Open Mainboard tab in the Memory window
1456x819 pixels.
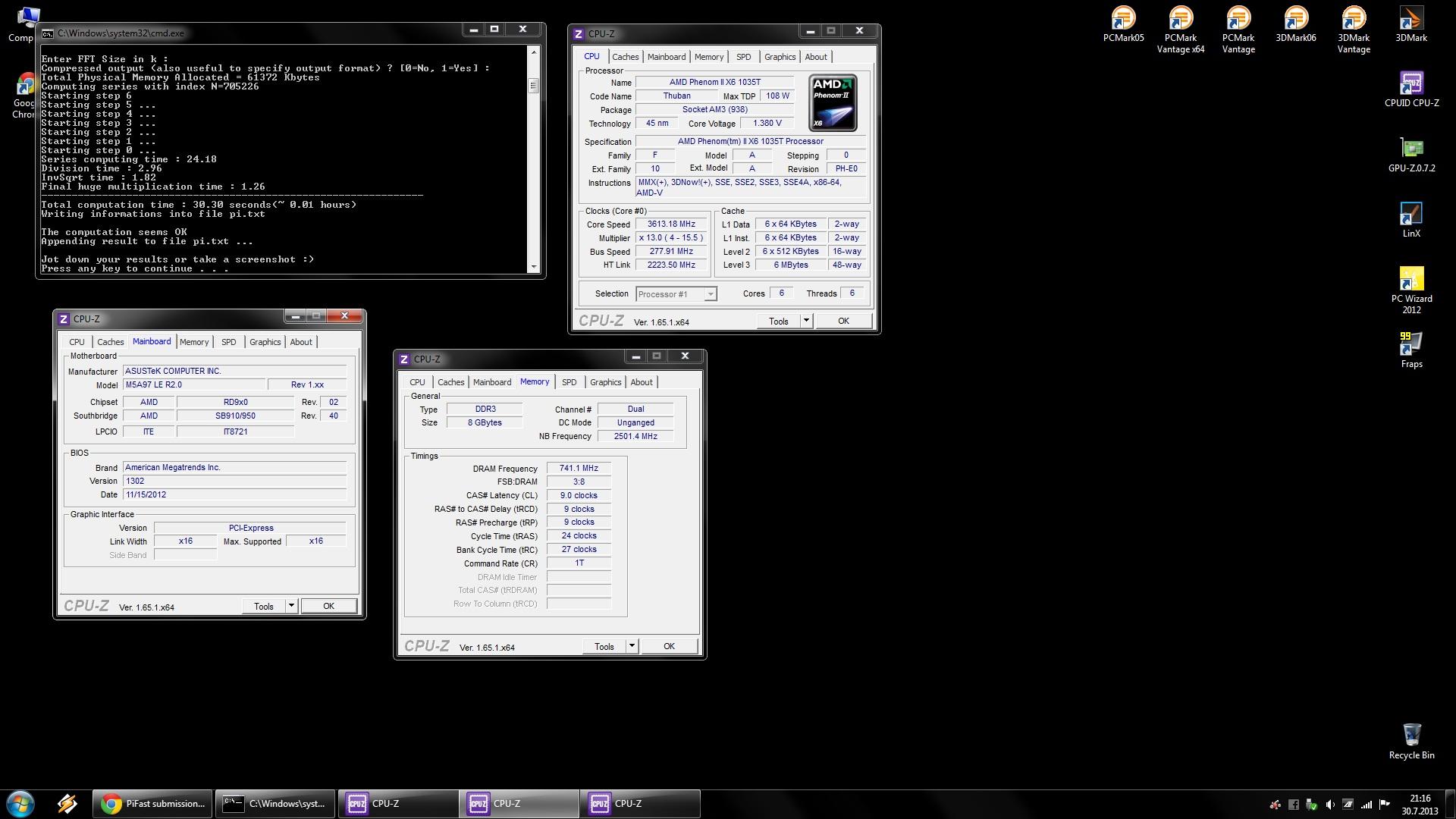coord(492,382)
